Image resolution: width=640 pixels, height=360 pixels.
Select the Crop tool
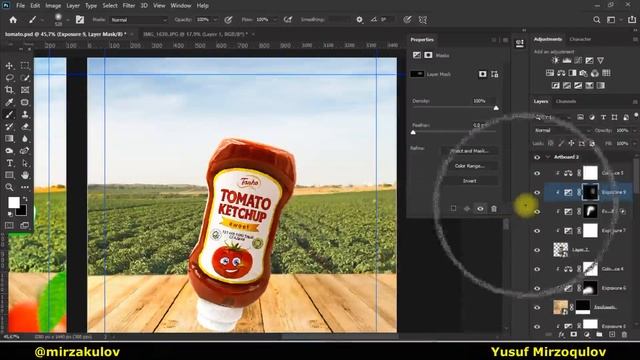pyautogui.click(x=9, y=90)
